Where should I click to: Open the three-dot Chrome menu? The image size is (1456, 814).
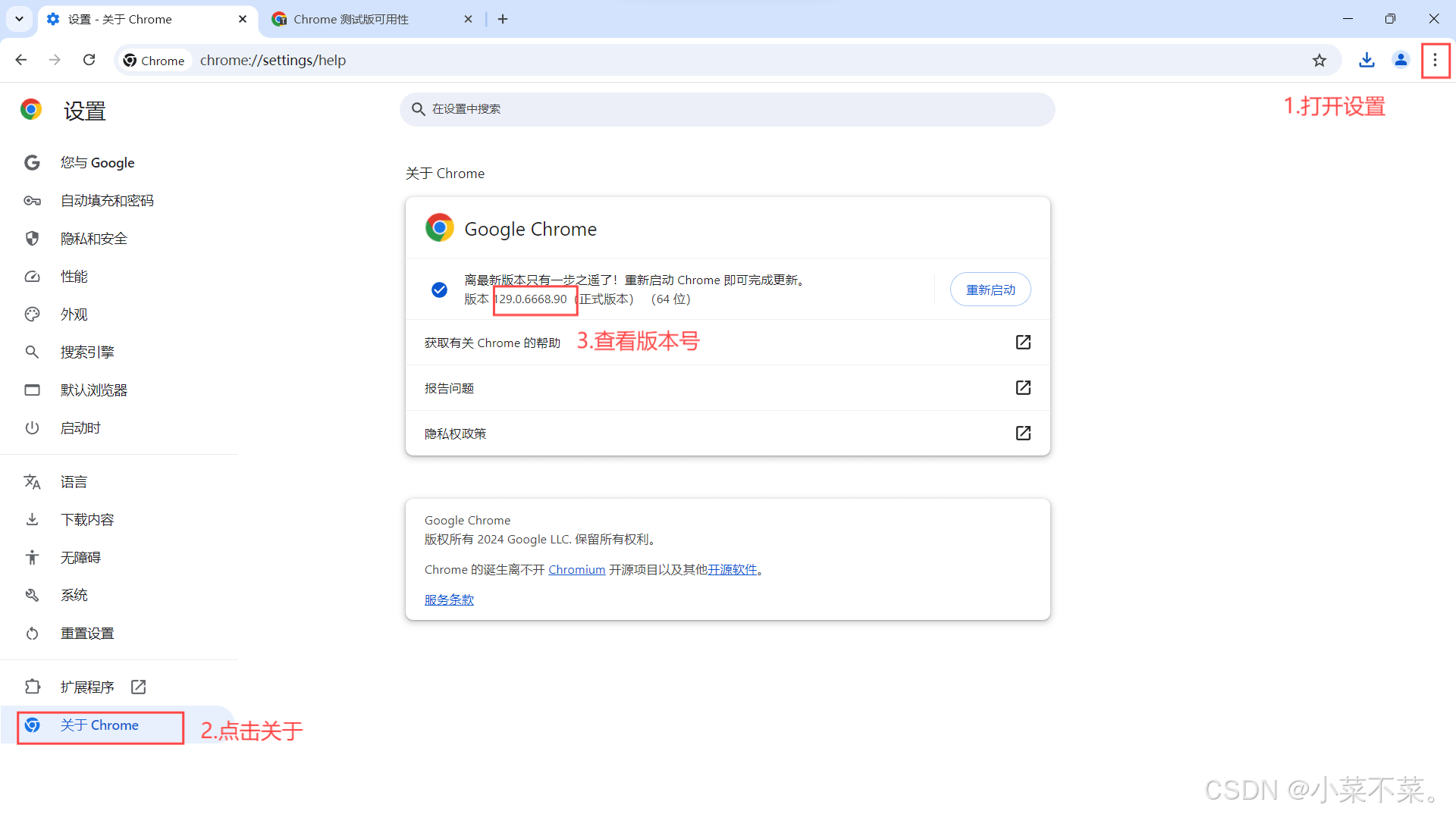coord(1435,60)
